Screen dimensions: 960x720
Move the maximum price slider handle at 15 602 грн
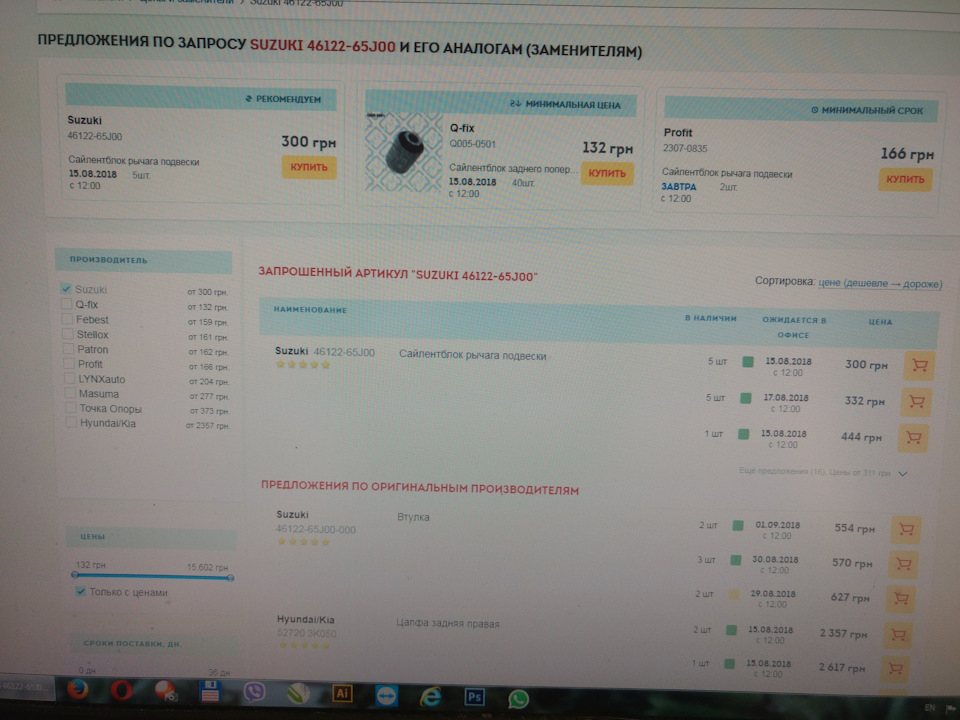[230, 577]
